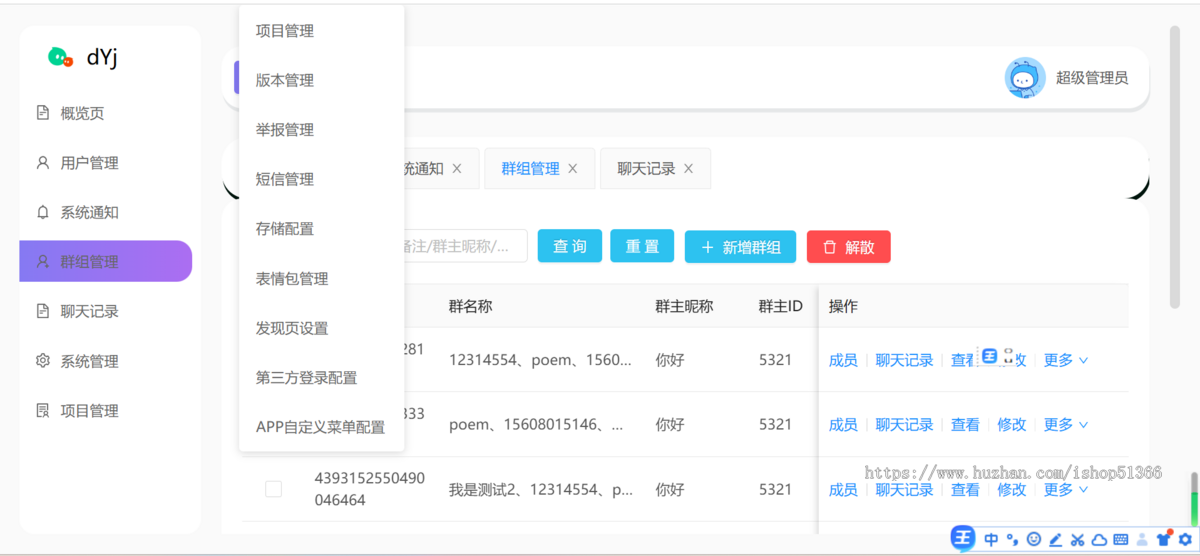Click the gear icon beside 系统管理
1200x556 pixels.
click(42, 361)
